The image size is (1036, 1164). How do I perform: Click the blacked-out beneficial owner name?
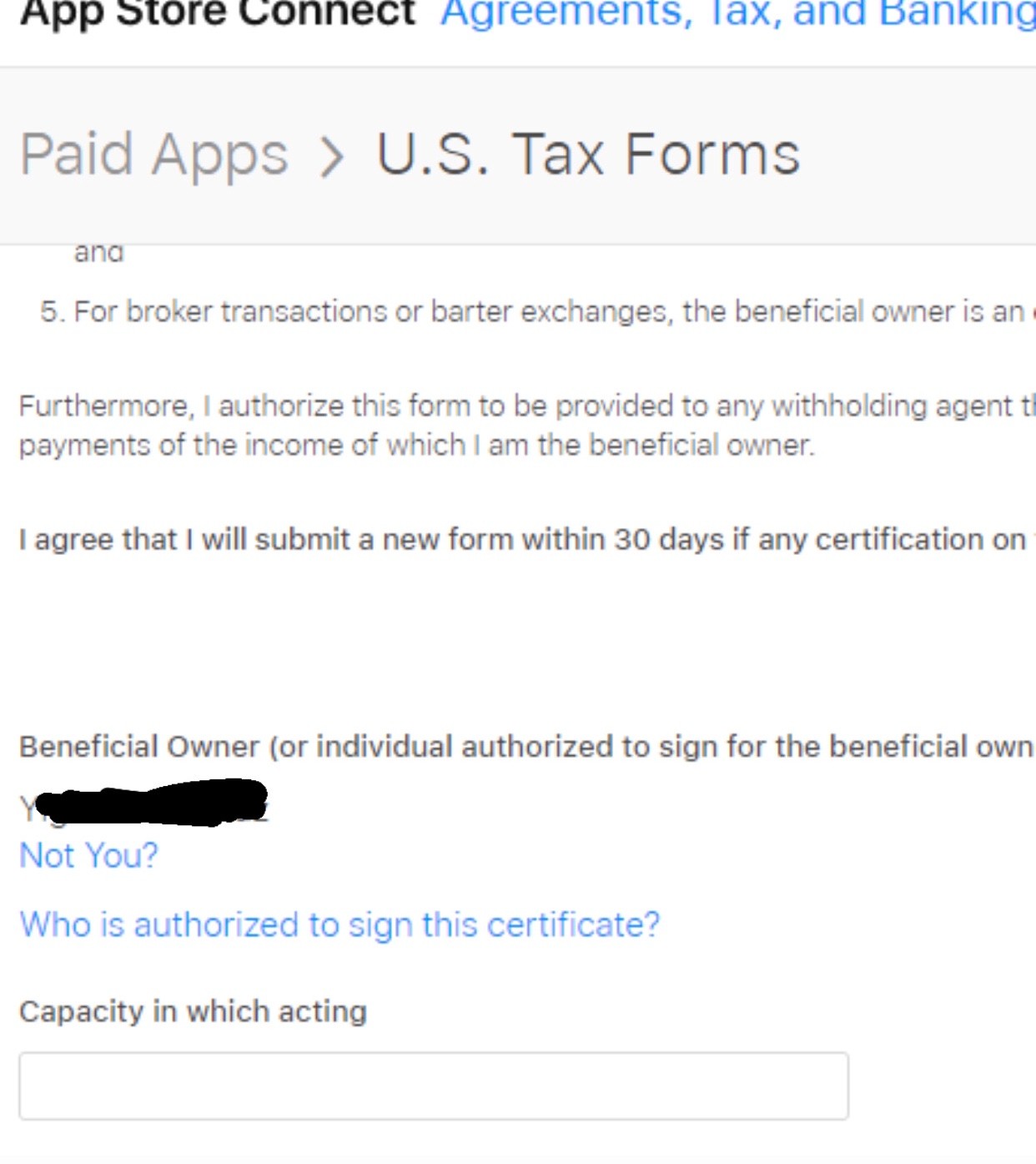tap(152, 803)
